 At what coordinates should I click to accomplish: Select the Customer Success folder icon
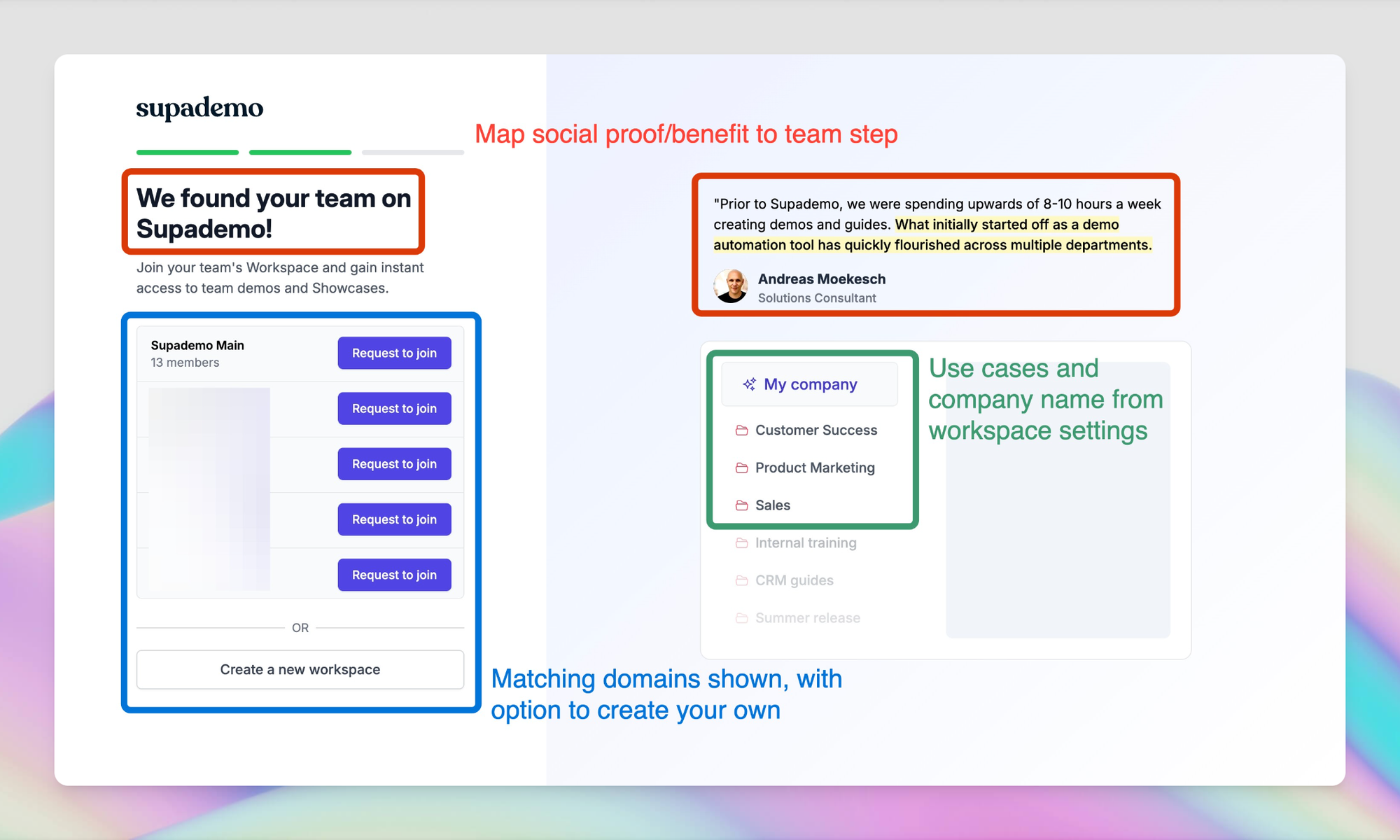point(742,430)
